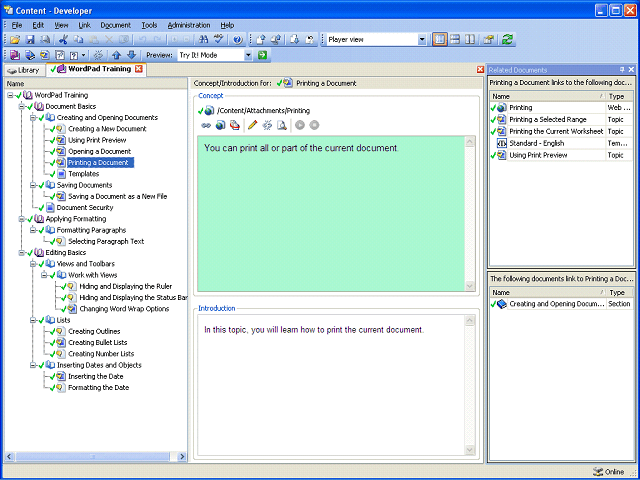
Task: Open the Edit menu
Action: tap(38, 25)
